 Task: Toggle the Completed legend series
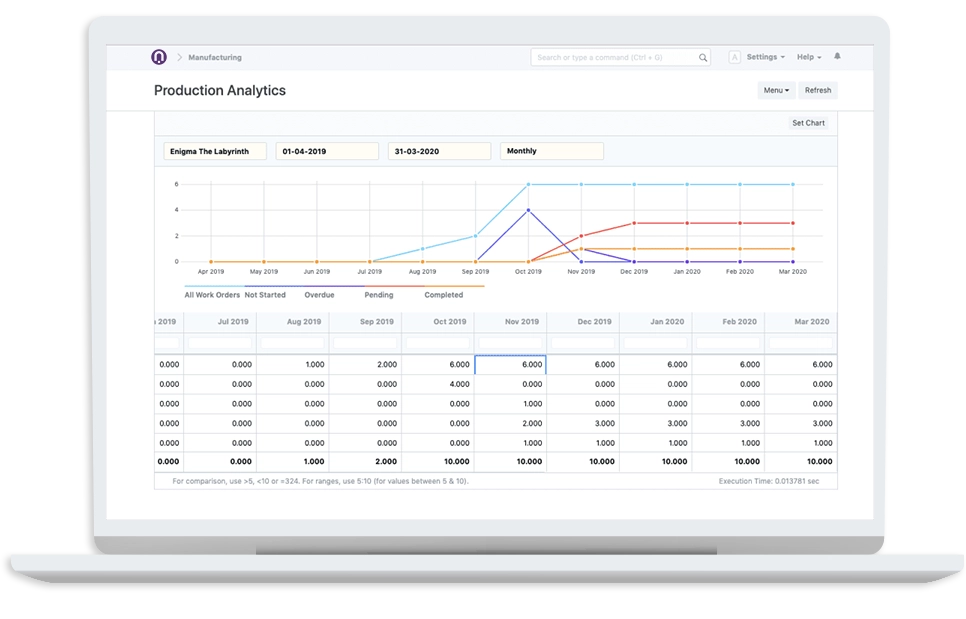tap(443, 295)
